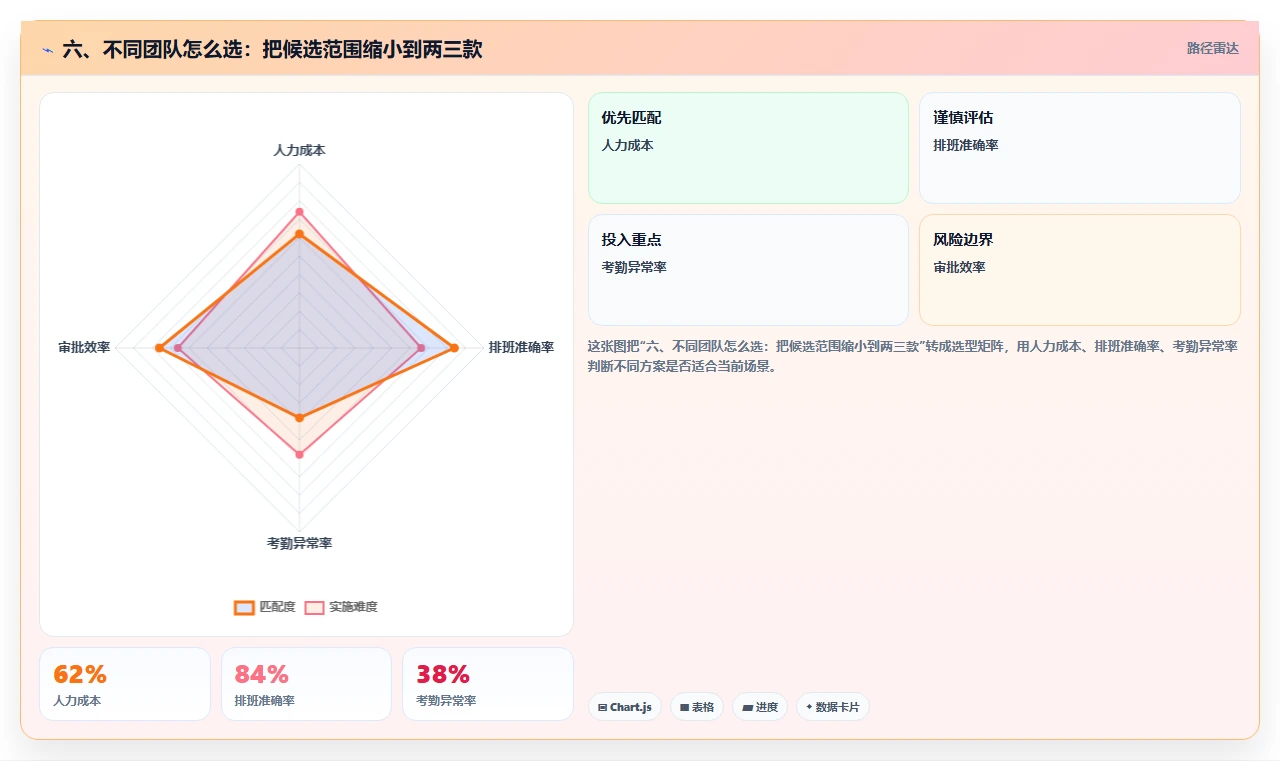Click 考勤异常率 text in 投入重点 card

coord(634,267)
